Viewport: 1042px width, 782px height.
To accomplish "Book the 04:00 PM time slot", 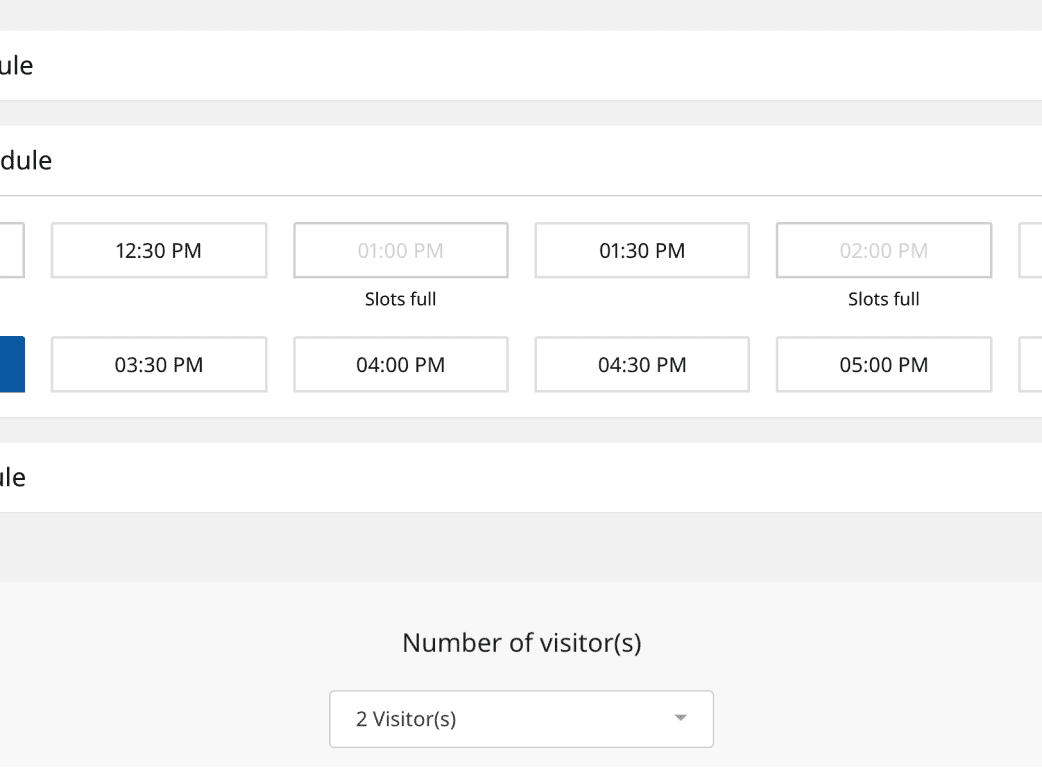I will (400, 365).
